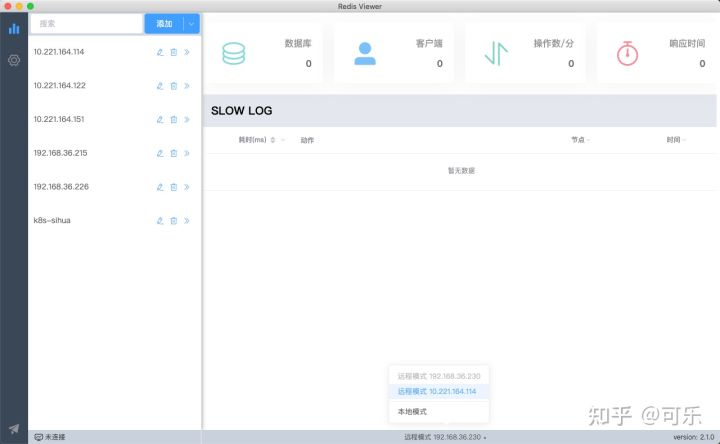Click the 响应时间 card label
The image size is (720, 444).
point(687,43)
